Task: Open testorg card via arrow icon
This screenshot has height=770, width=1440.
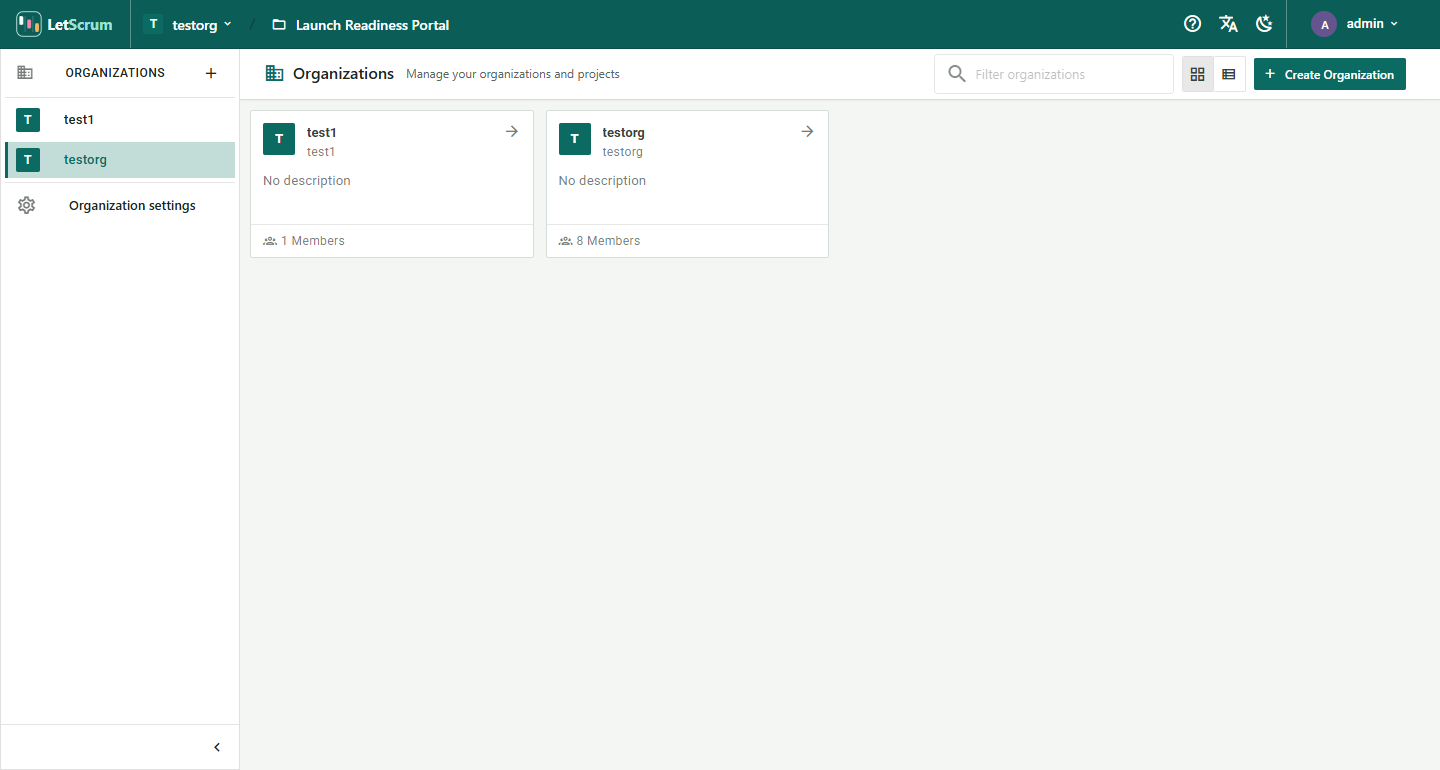Action: 807,132
